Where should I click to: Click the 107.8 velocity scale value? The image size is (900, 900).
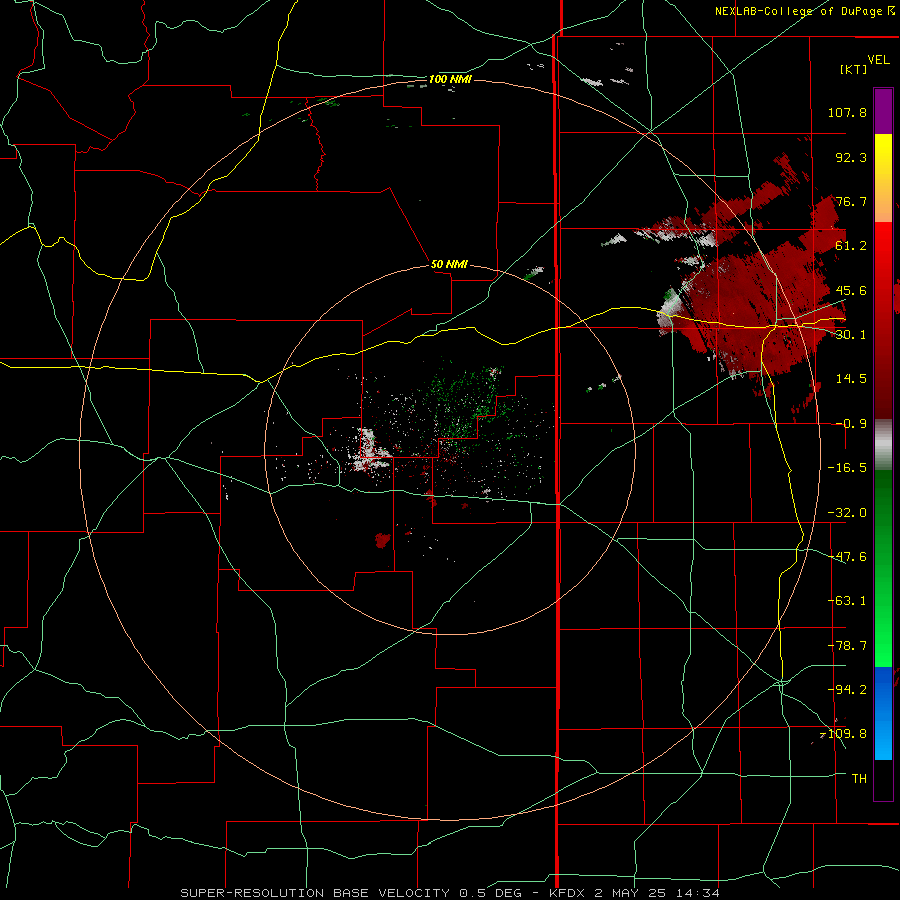pos(847,112)
